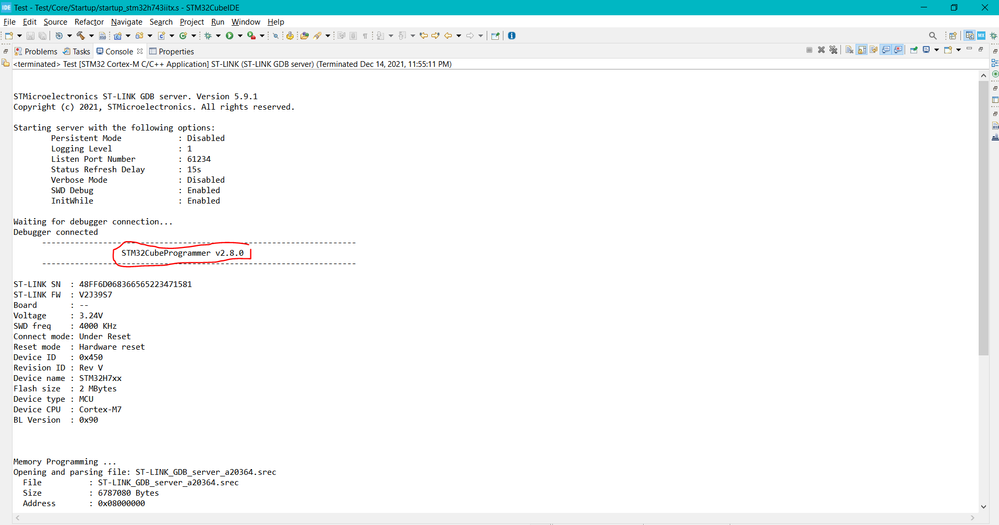Click 'Debugger connected' console line

[x=55, y=233]
